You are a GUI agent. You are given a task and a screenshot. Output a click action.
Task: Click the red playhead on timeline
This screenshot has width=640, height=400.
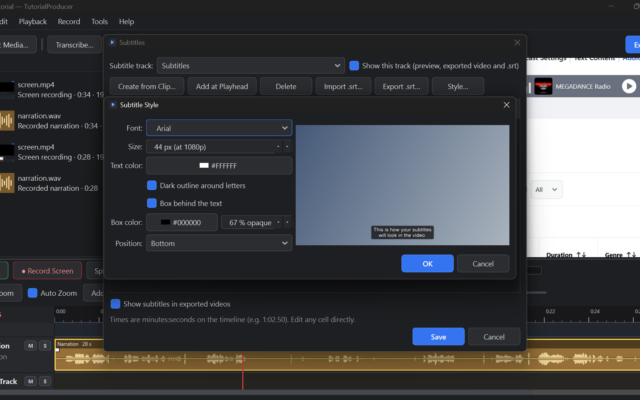coord(243,371)
